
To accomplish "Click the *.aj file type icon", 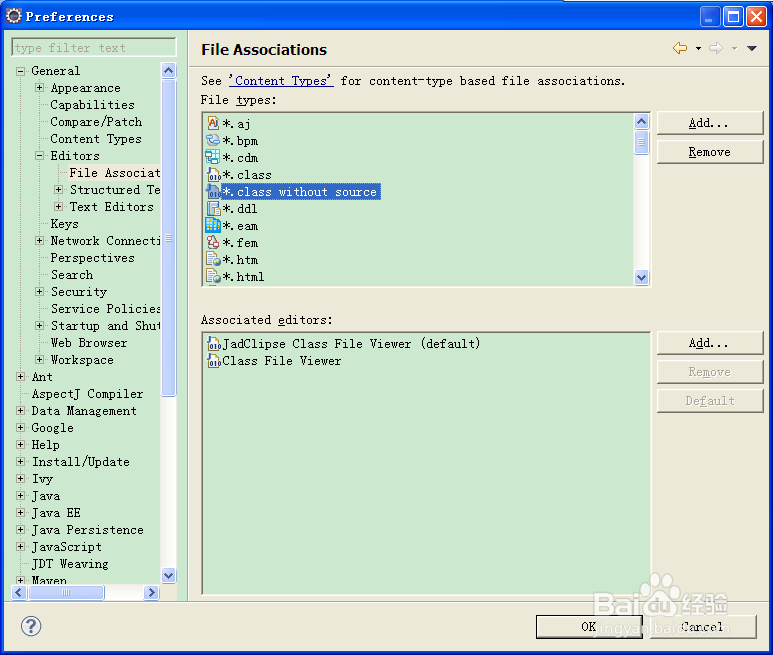I will pos(213,123).
